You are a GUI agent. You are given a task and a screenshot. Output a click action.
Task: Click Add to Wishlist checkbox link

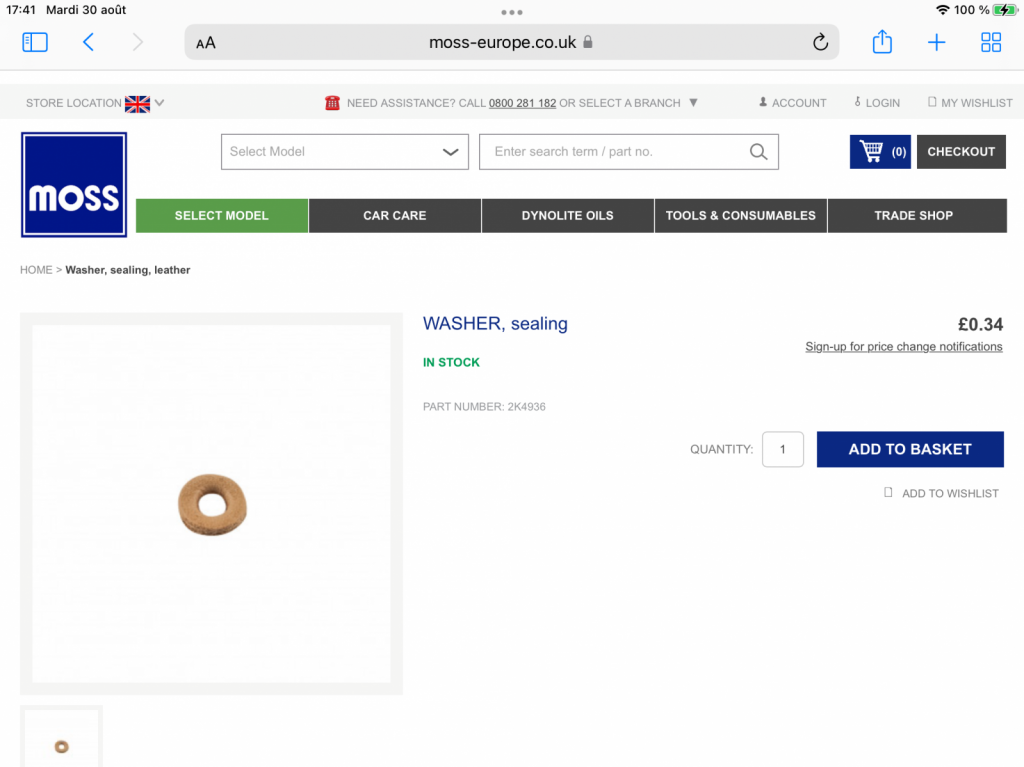click(941, 493)
